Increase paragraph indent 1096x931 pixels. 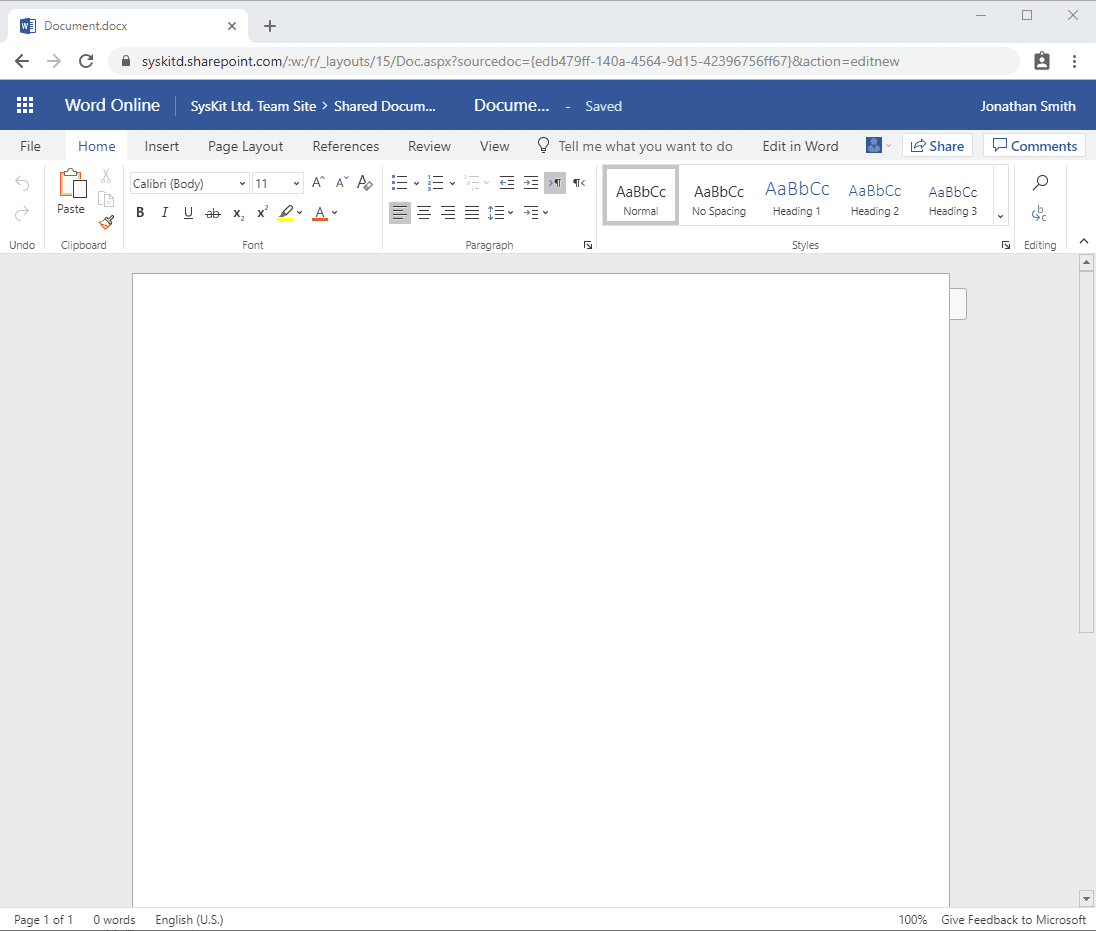[x=531, y=183]
